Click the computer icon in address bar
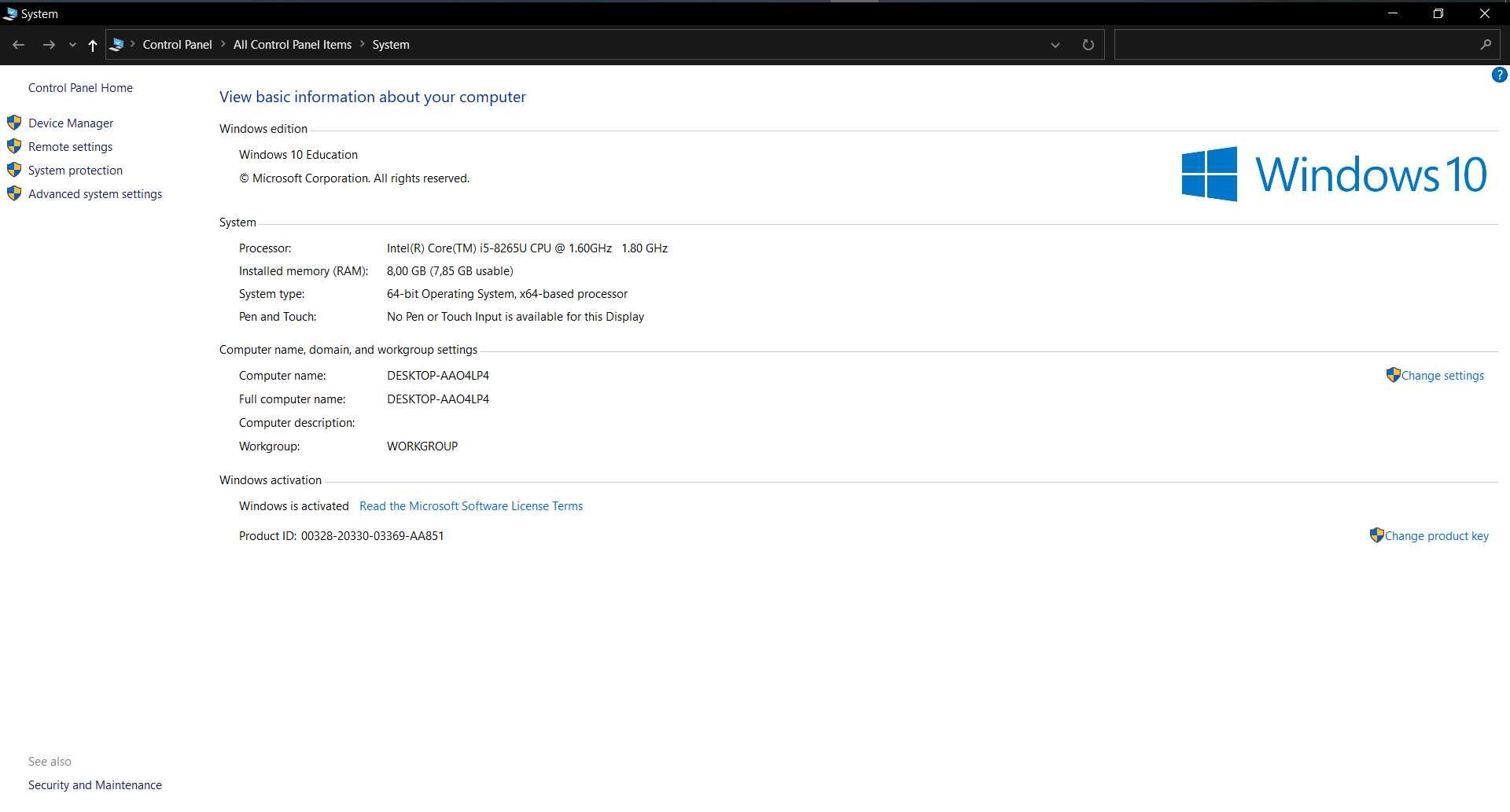Image resolution: width=1510 pixels, height=812 pixels. (x=116, y=45)
